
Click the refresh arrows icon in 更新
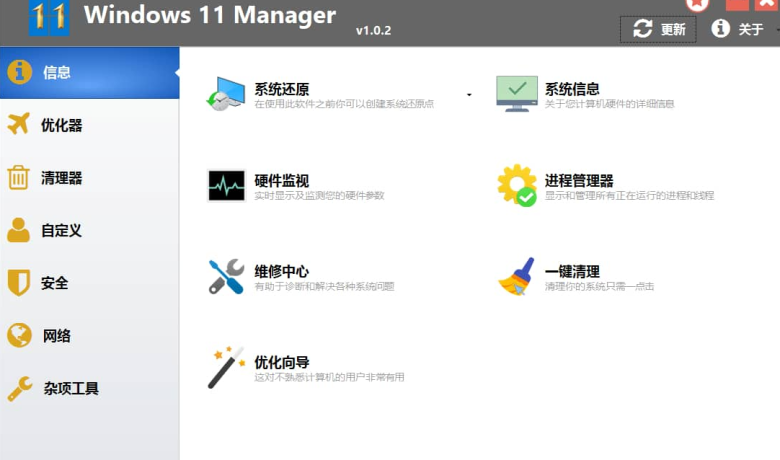pos(642,29)
